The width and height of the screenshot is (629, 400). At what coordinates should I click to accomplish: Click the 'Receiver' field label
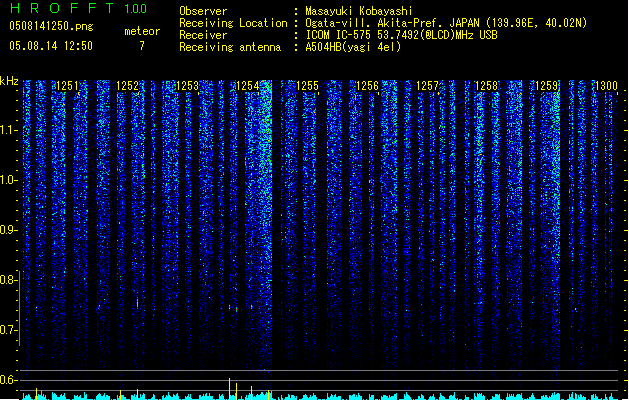tap(203, 35)
